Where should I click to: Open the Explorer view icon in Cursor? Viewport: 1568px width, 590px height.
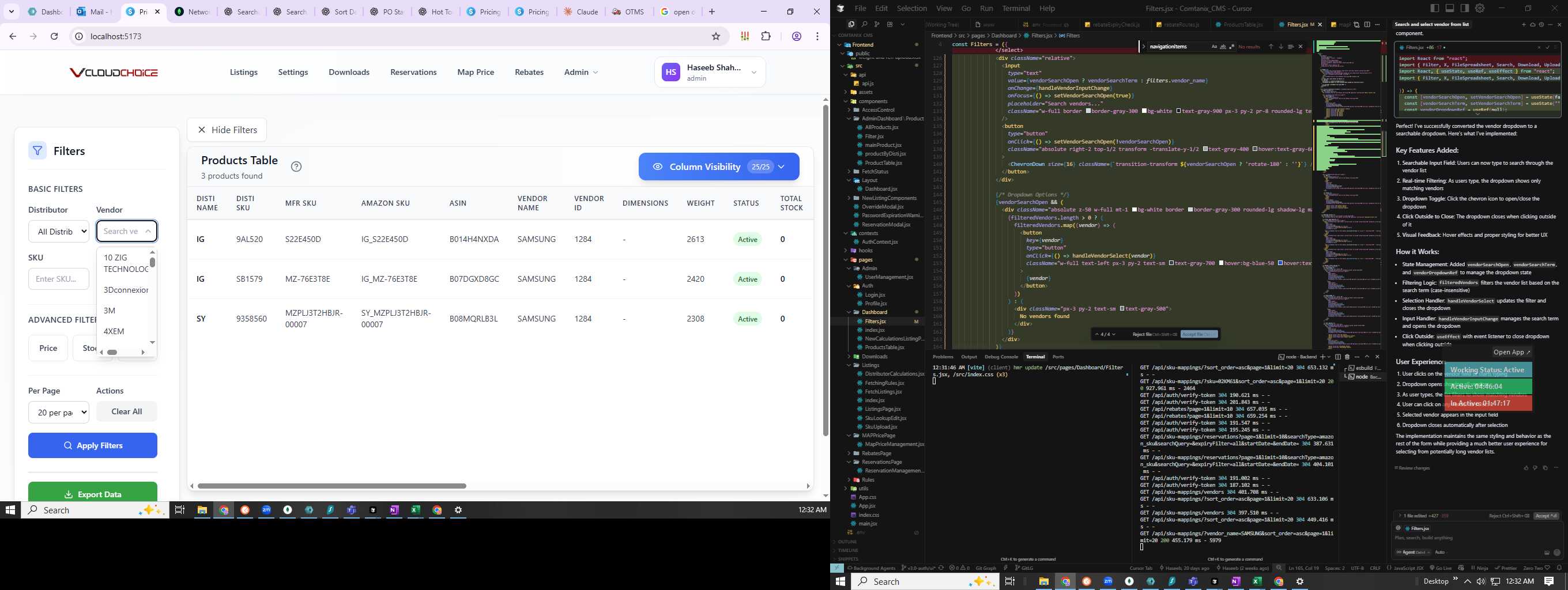(x=851, y=24)
